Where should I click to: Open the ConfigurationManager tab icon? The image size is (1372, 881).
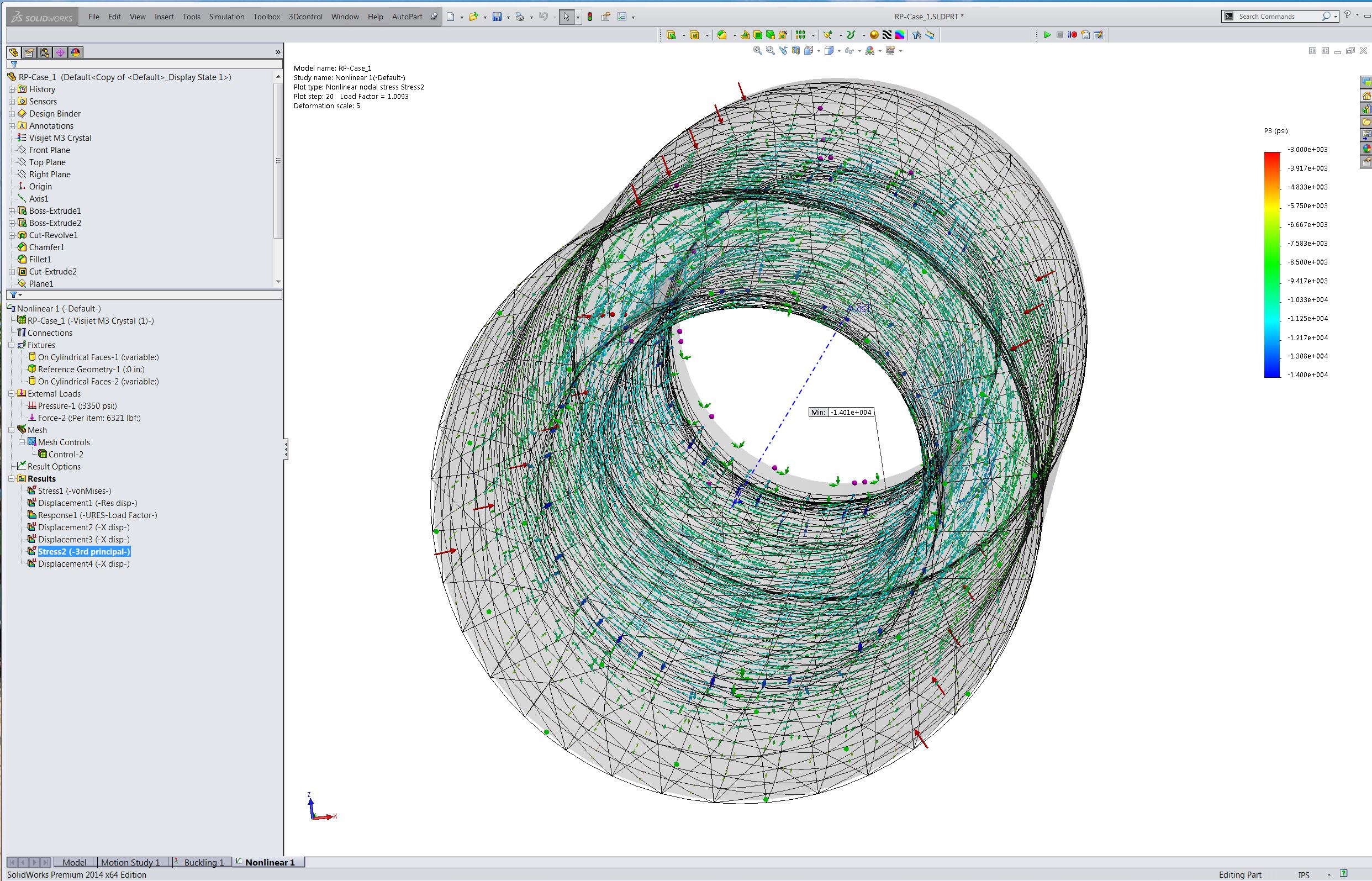pyautogui.click(x=45, y=52)
